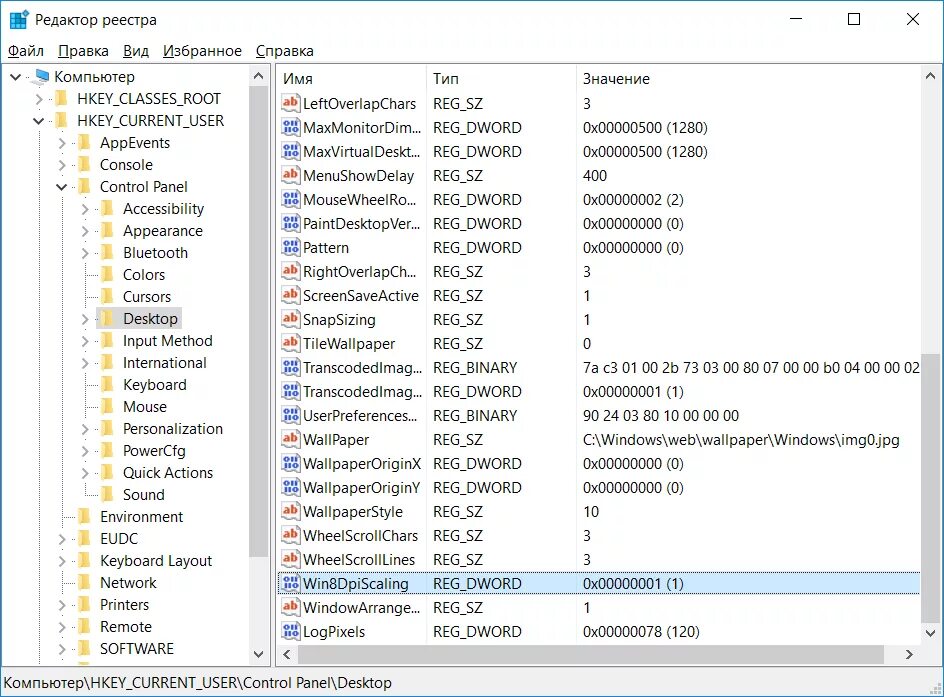This screenshot has height=697, width=944.
Task: Click values list scroll down arrow
Action: pyautogui.click(x=930, y=633)
